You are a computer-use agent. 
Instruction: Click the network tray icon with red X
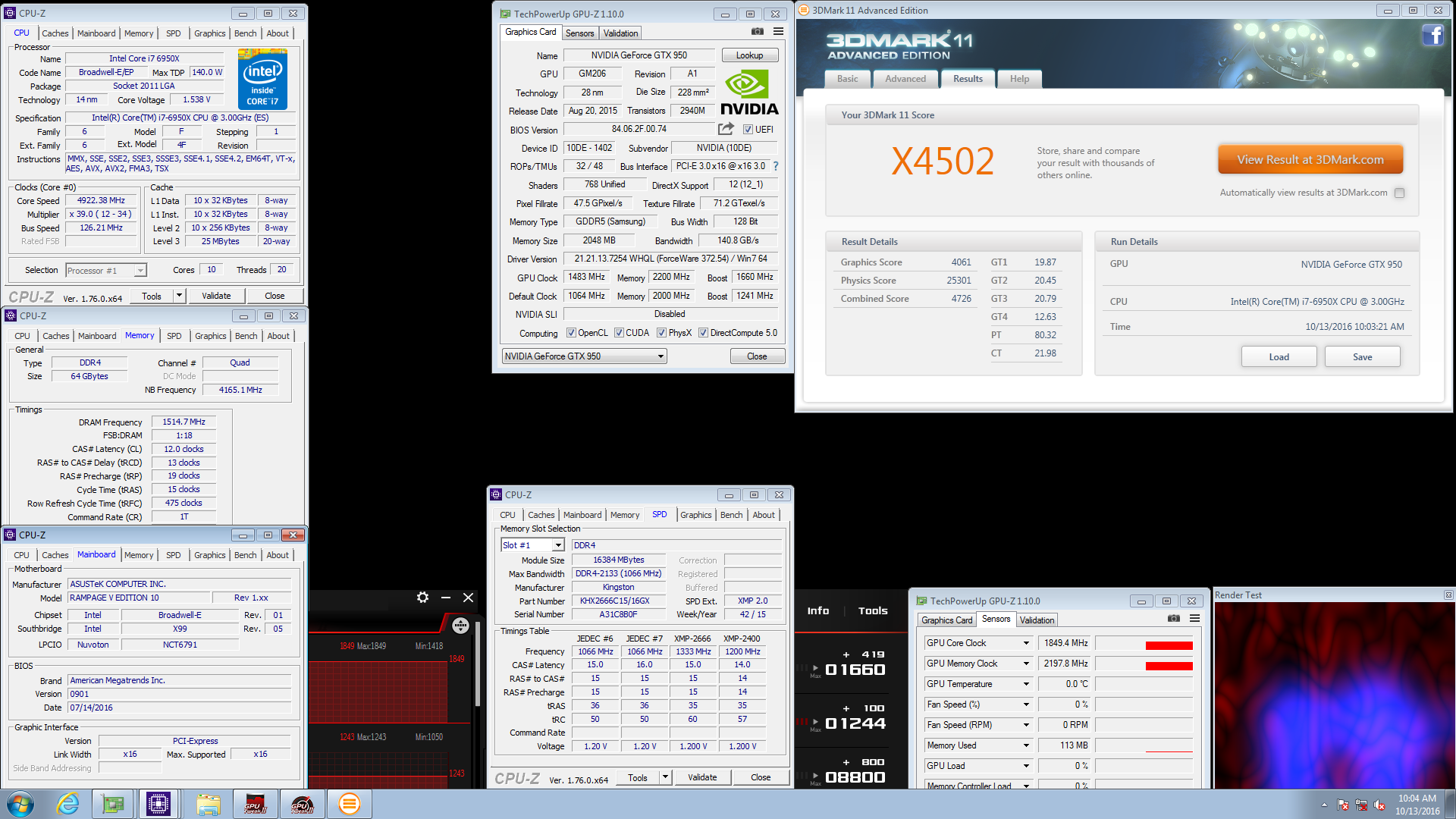click(1361, 805)
